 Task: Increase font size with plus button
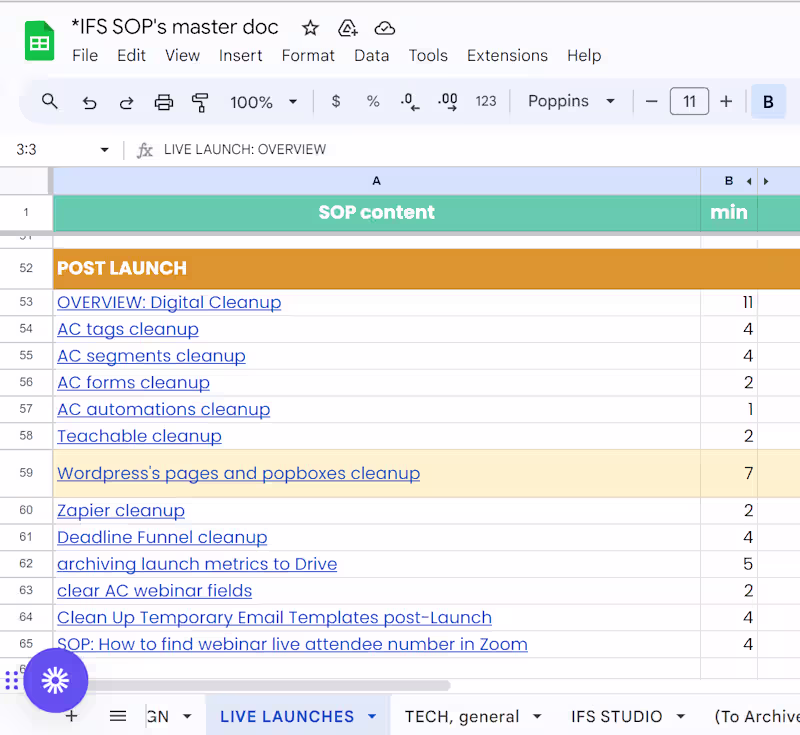click(726, 102)
